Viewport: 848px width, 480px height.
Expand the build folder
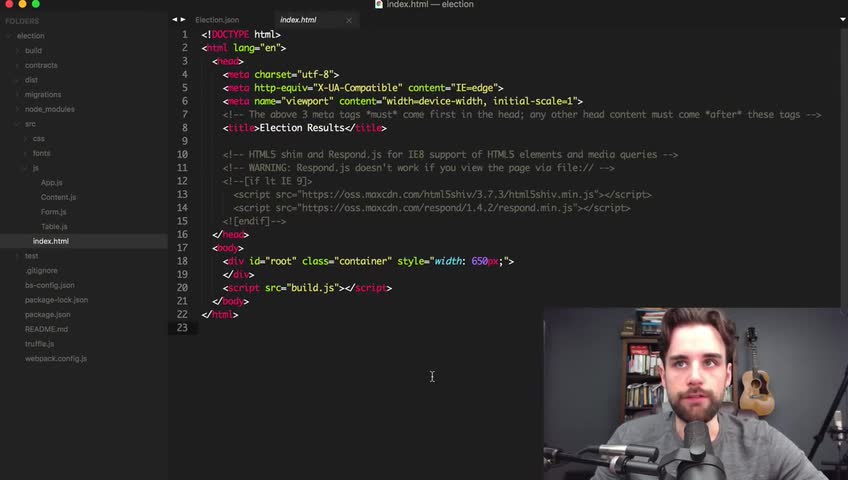point(17,50)
